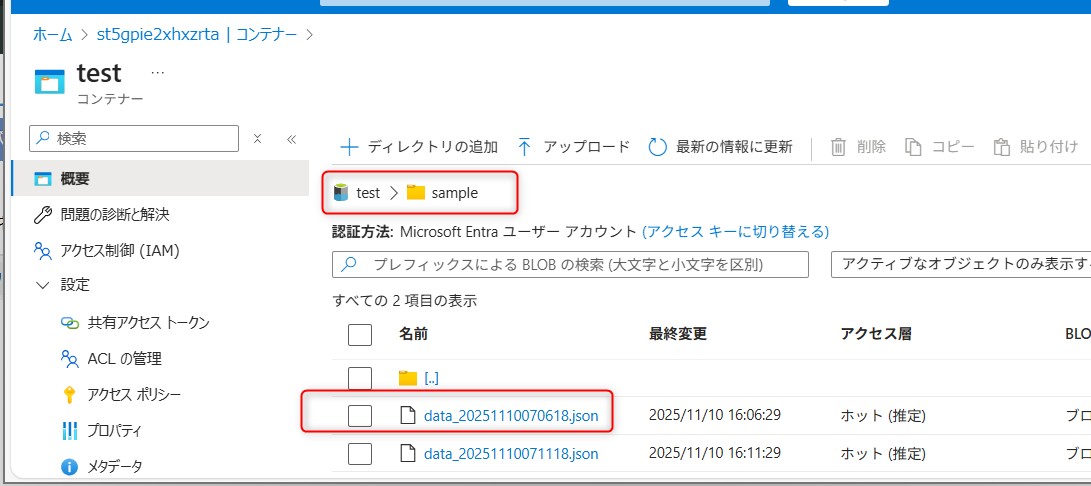Click the wrench icon for 問題の診断と解決
The image size is (1091, 486).
[x=43, y=214]
